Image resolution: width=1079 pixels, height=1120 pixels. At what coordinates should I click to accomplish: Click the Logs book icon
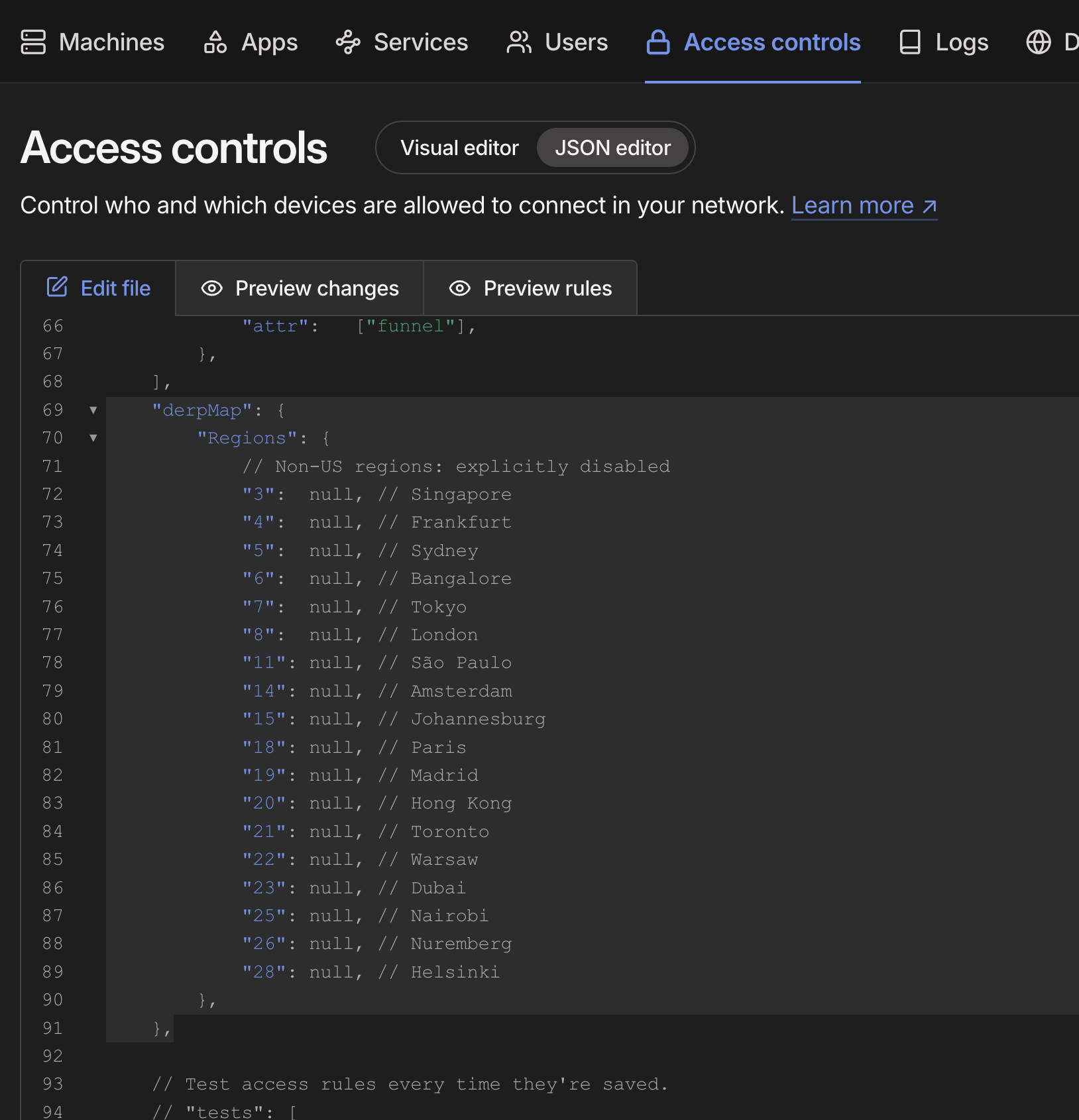pos(910,42)
